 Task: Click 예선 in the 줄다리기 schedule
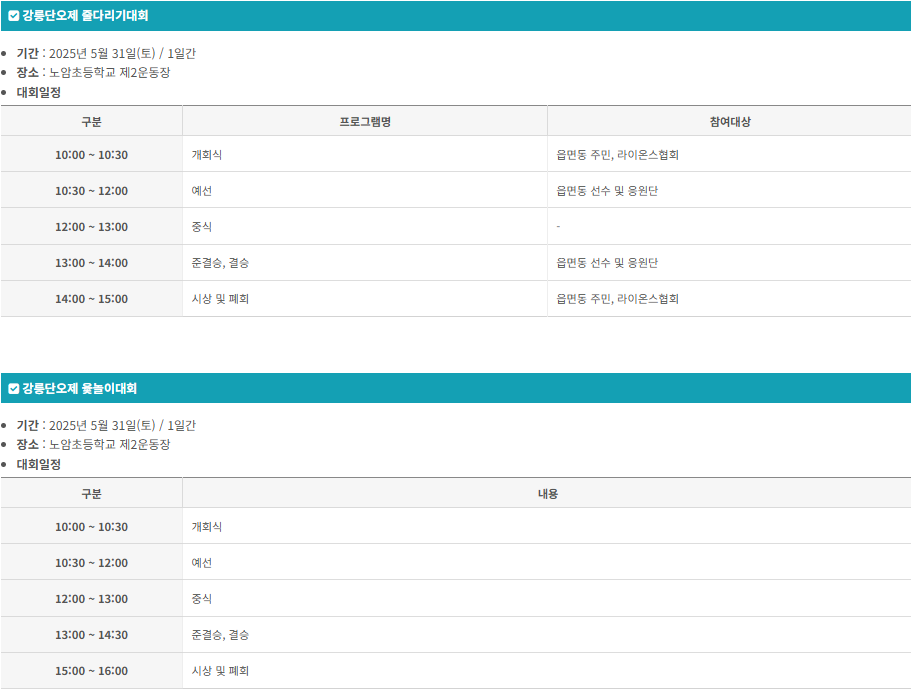[202, 191]
